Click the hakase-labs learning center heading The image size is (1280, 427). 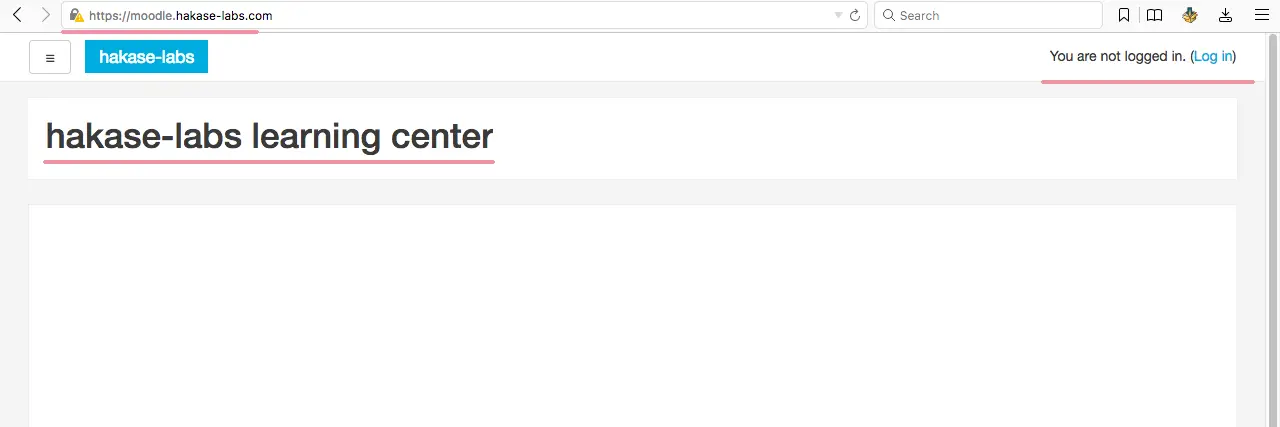tap(270, 136)
